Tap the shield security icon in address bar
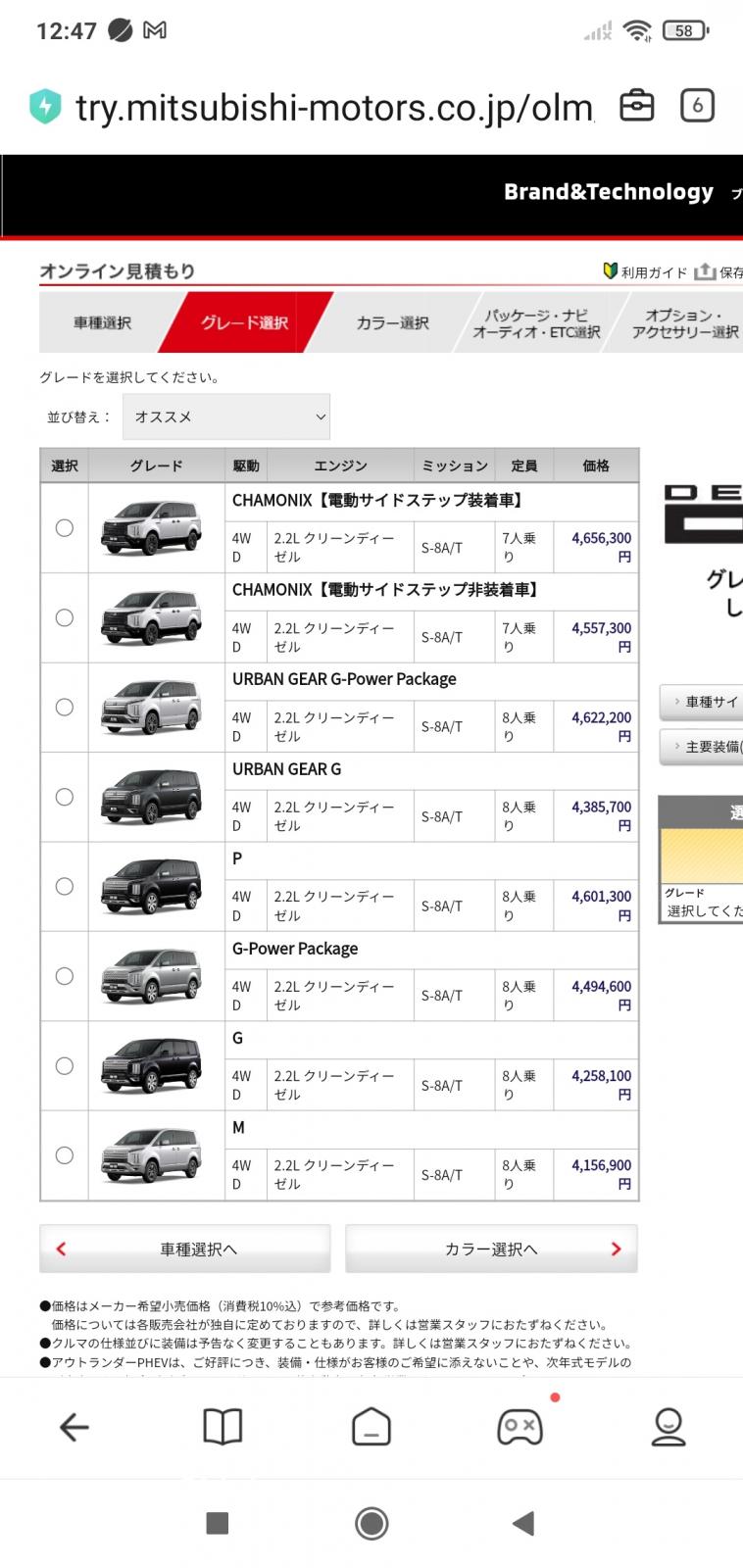This screenshot has width=743, height=1568. [44, 107]
